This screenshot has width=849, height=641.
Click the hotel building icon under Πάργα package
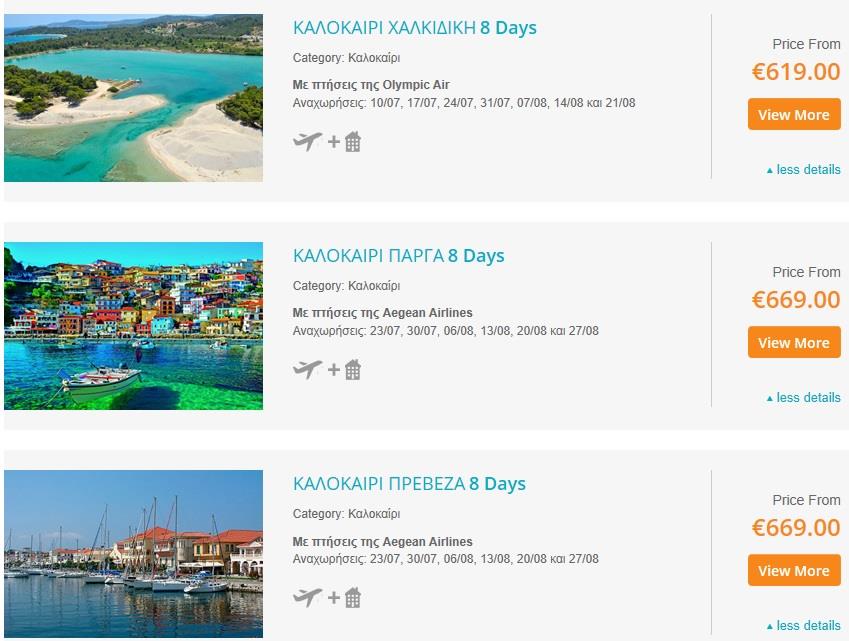coord(353,370)
